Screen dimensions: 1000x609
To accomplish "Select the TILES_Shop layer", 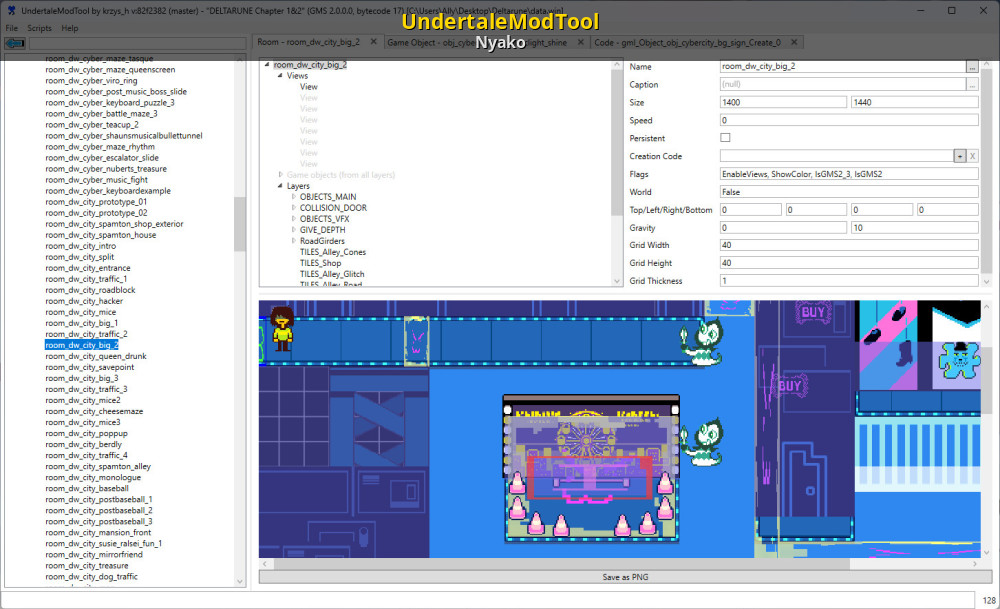I will coord(321,263).
